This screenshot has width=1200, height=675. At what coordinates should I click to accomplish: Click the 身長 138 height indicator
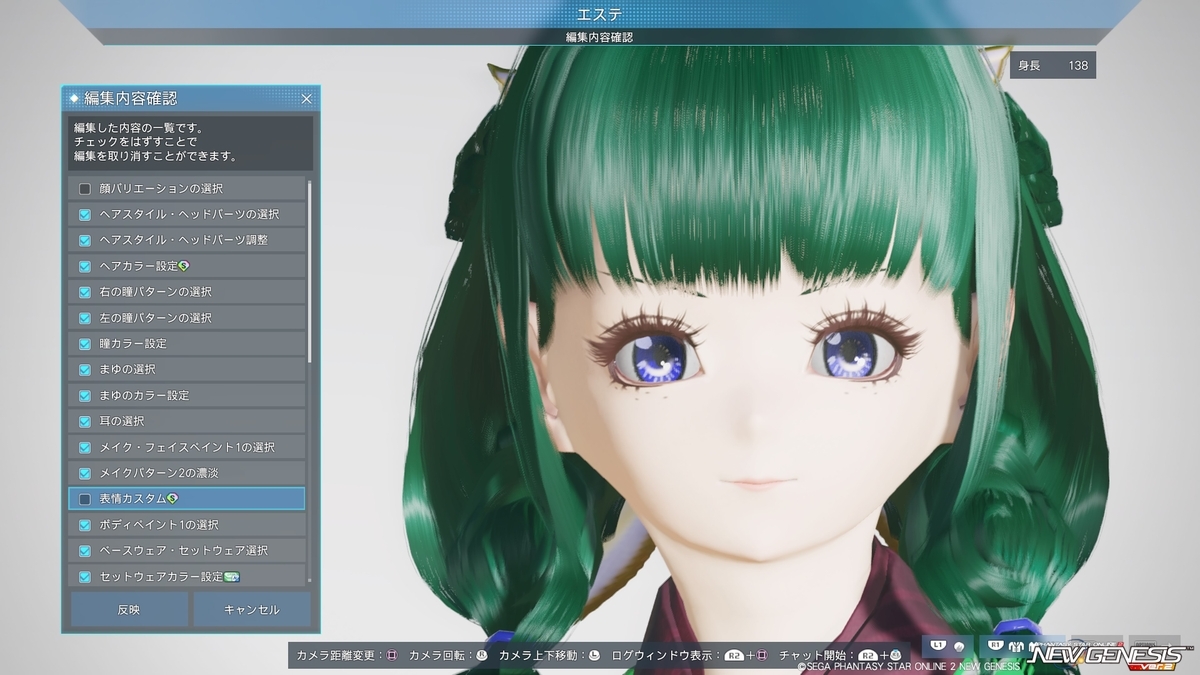tap(1053, 65)
